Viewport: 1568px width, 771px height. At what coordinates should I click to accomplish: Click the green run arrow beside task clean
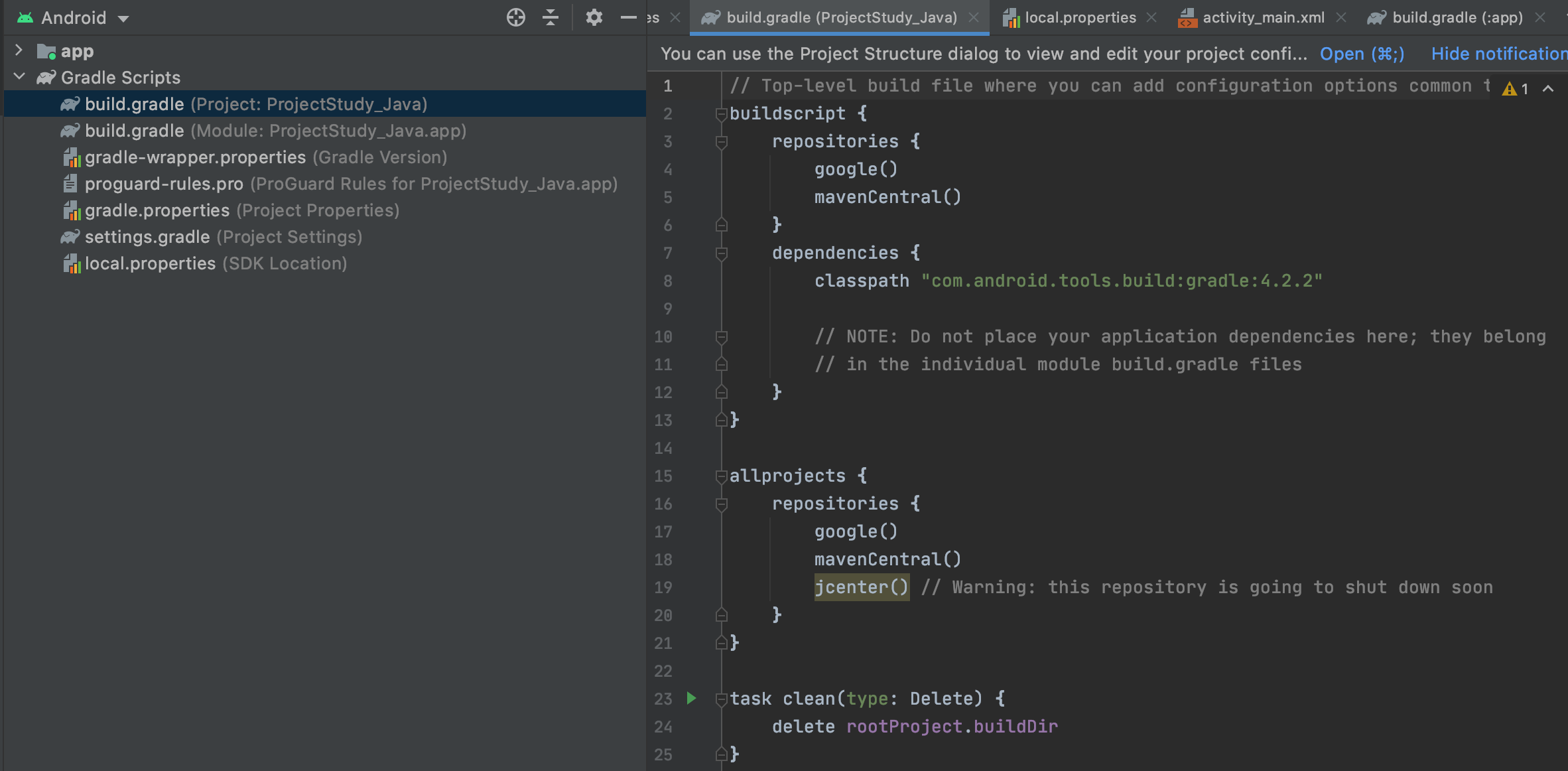(691, 698)
